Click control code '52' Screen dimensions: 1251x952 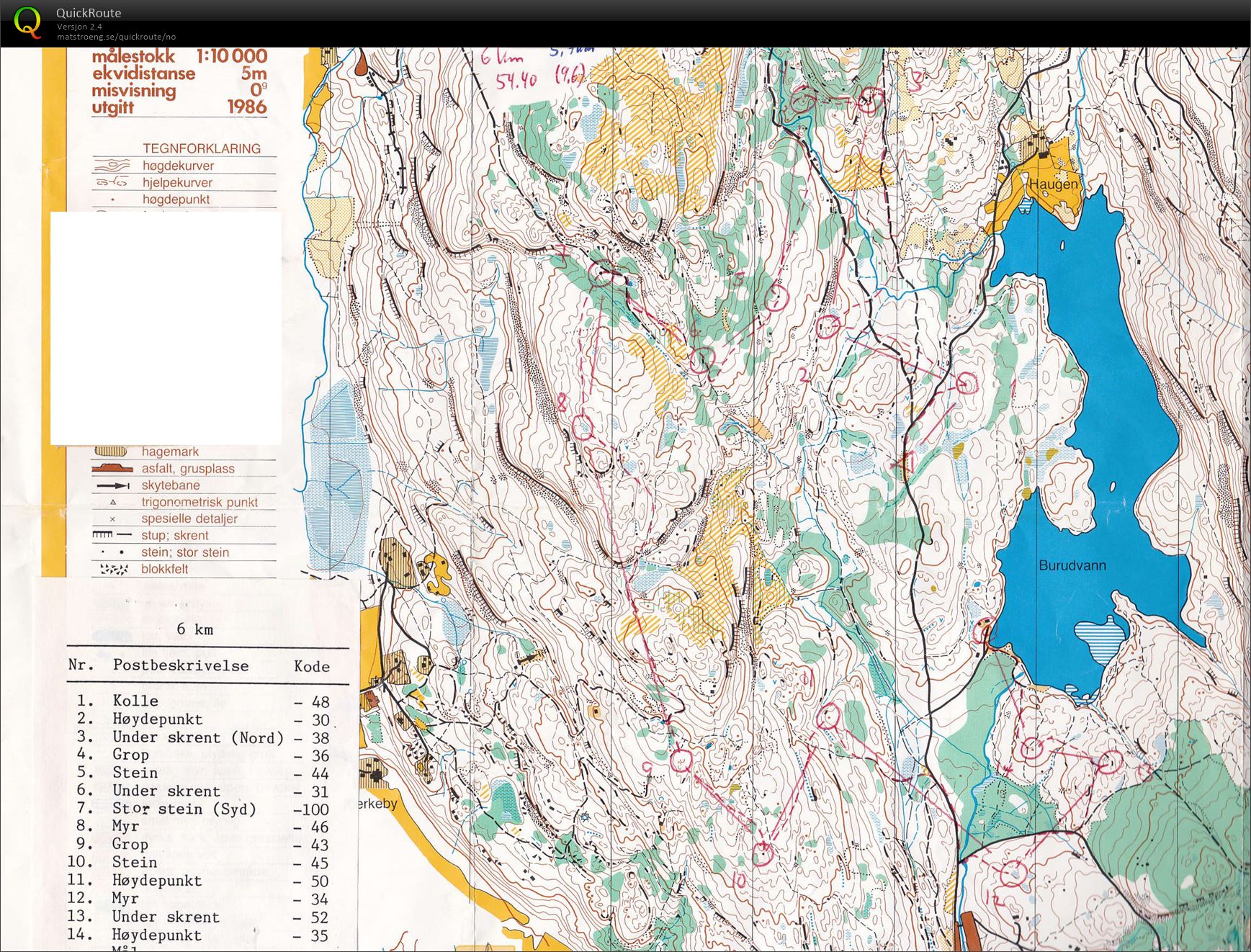coord(320,917)
